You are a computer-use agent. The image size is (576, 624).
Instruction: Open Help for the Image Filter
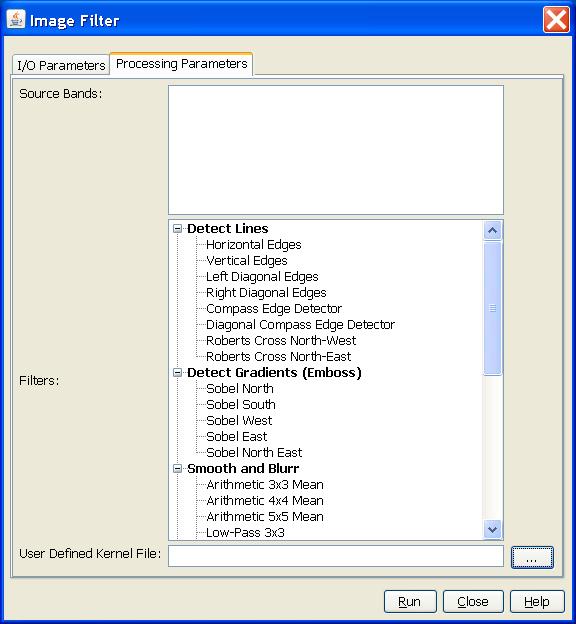537,601
